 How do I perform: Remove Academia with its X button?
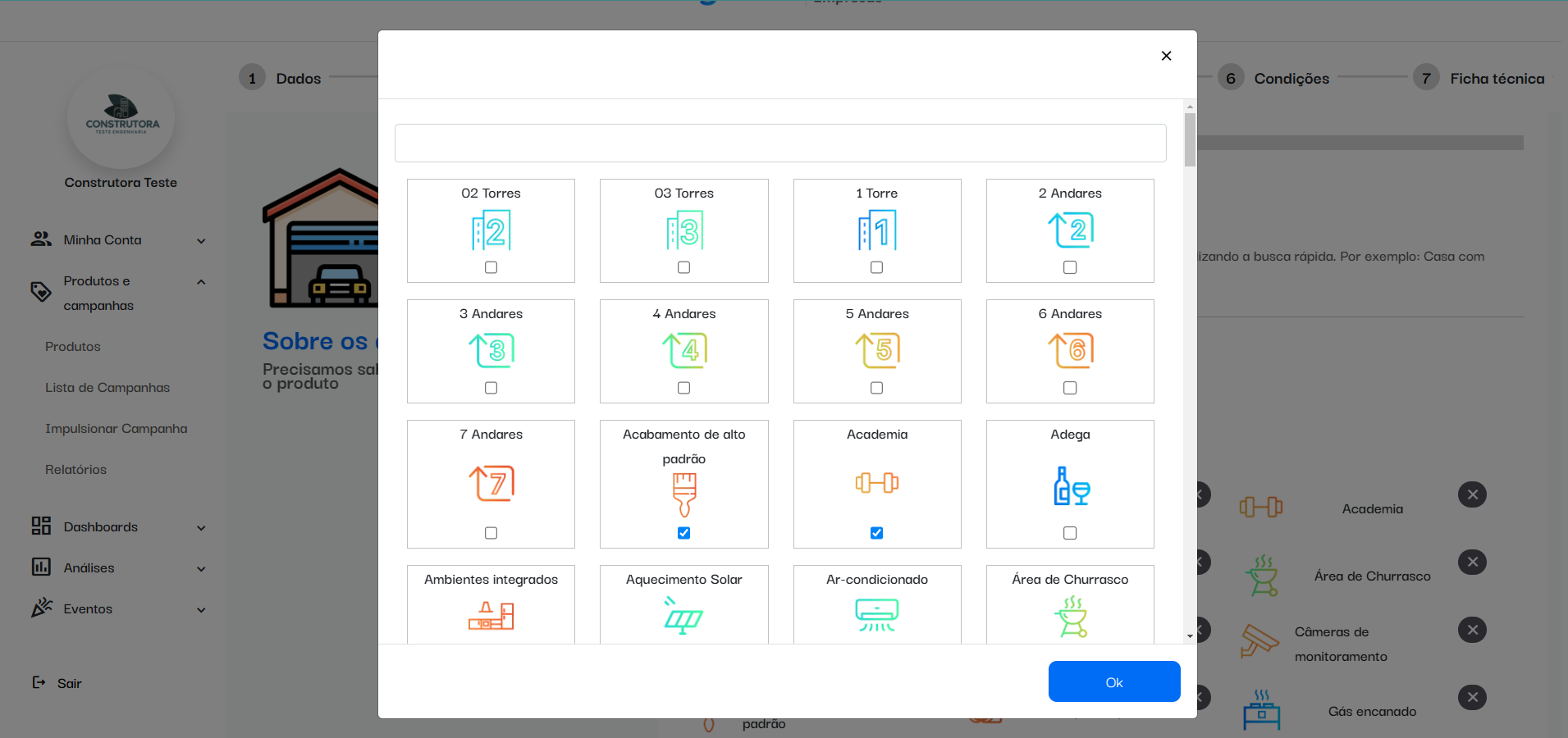[1472, 494]
